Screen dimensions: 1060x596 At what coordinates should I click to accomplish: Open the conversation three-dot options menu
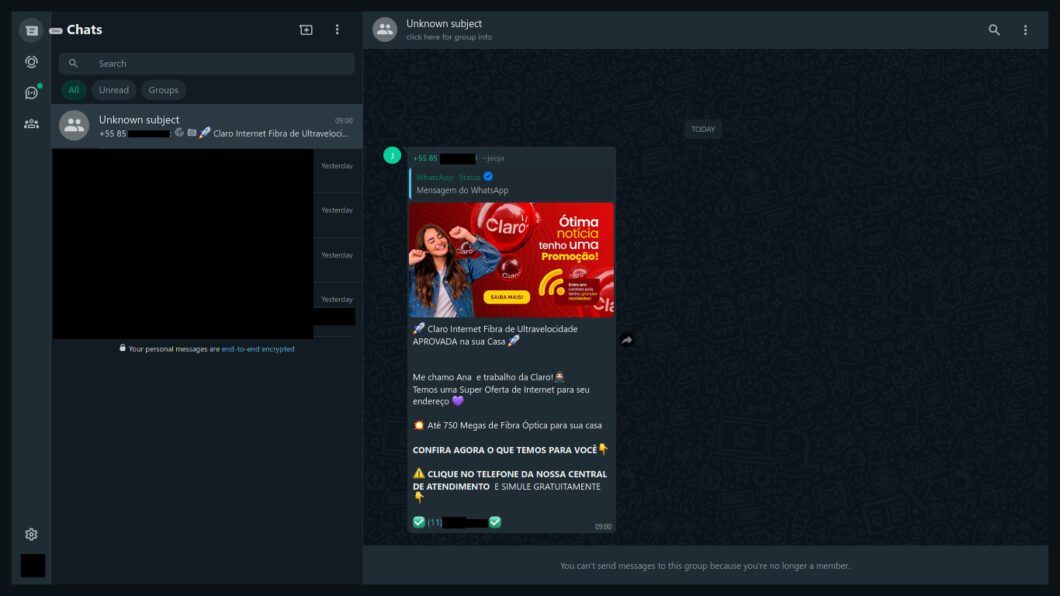point(1024,30)
